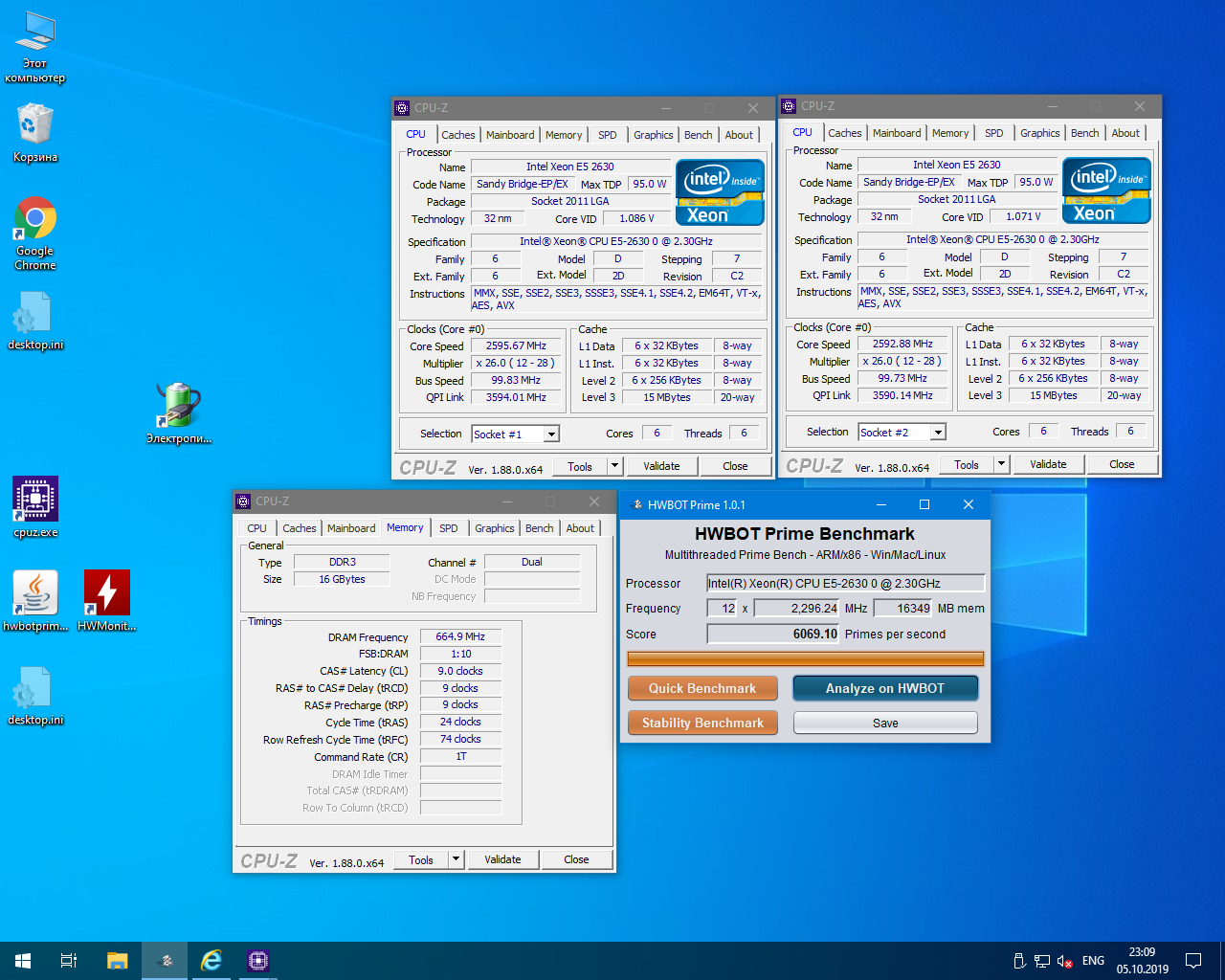Click Validate in CPU-Z Memory window
Screen dimensions: 1225x980
[502, 859]
